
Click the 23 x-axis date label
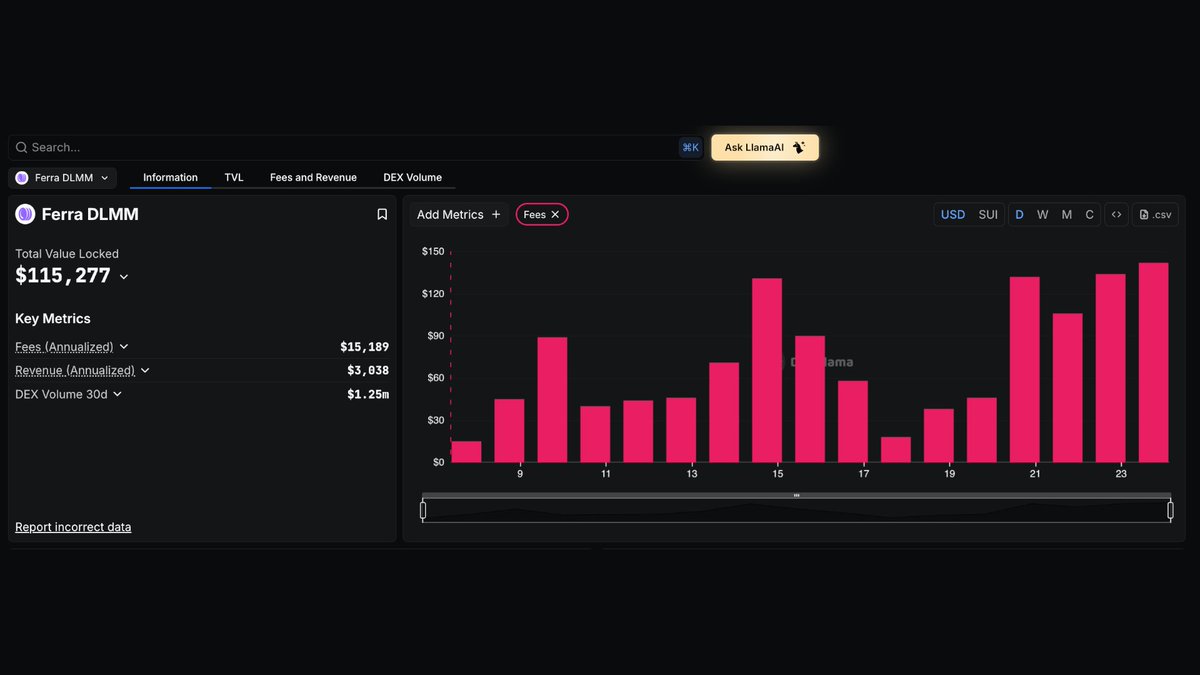[1121, 474]
